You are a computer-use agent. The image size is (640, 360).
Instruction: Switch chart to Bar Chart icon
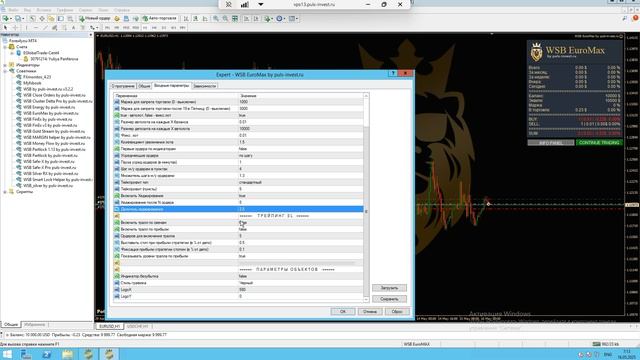[x=186, y=18]
